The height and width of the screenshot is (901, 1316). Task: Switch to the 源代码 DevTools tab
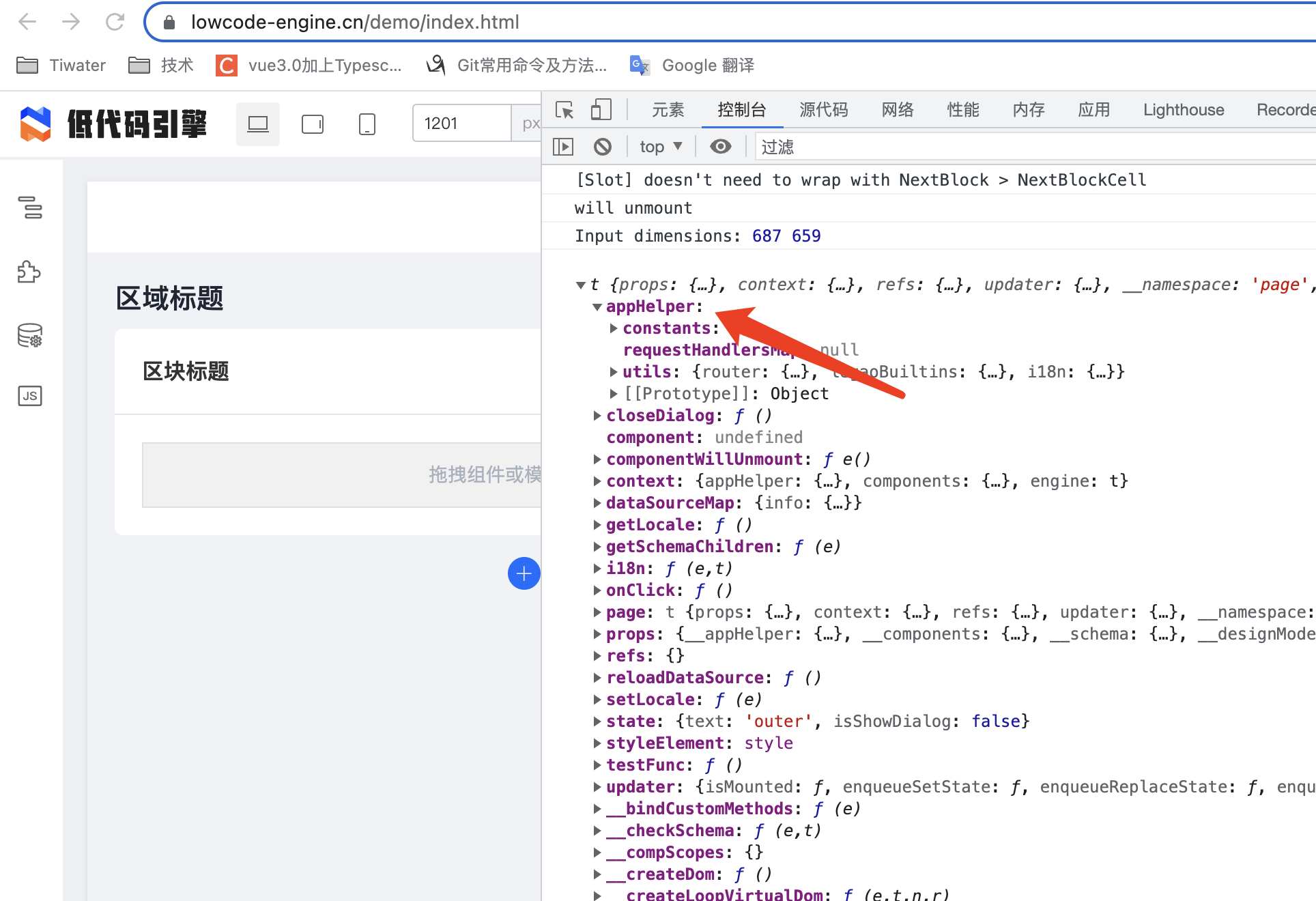tap(824, 110)
